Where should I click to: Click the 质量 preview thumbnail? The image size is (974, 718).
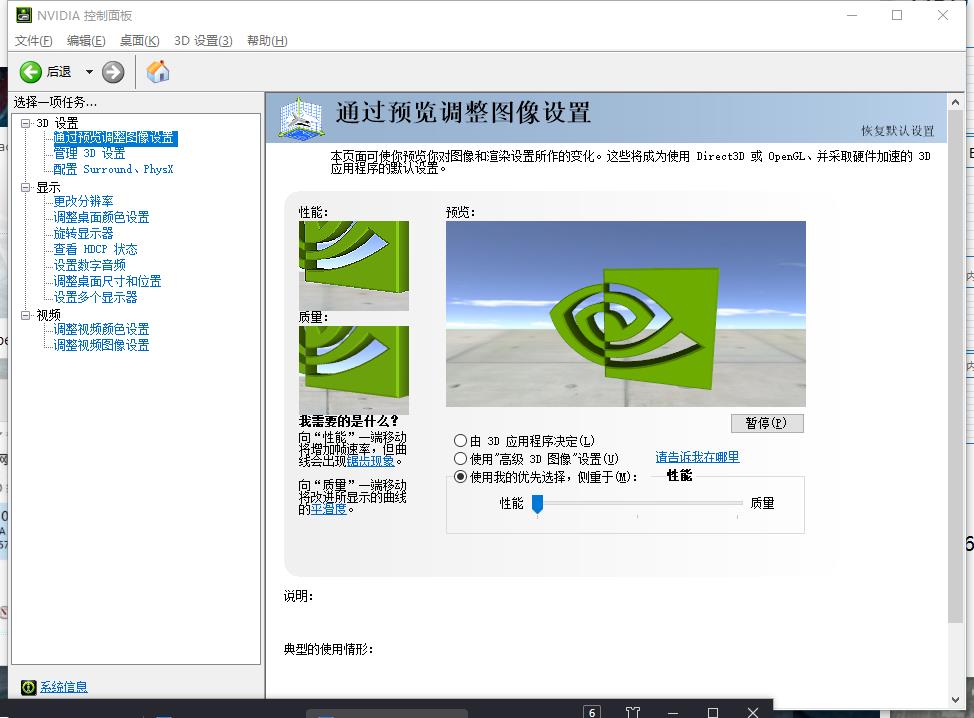point(353,369)
